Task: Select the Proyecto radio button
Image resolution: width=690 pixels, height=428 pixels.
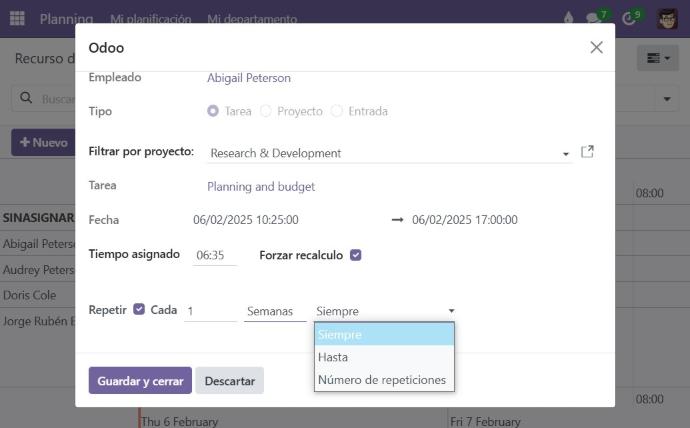Action: tap(266, 111)
